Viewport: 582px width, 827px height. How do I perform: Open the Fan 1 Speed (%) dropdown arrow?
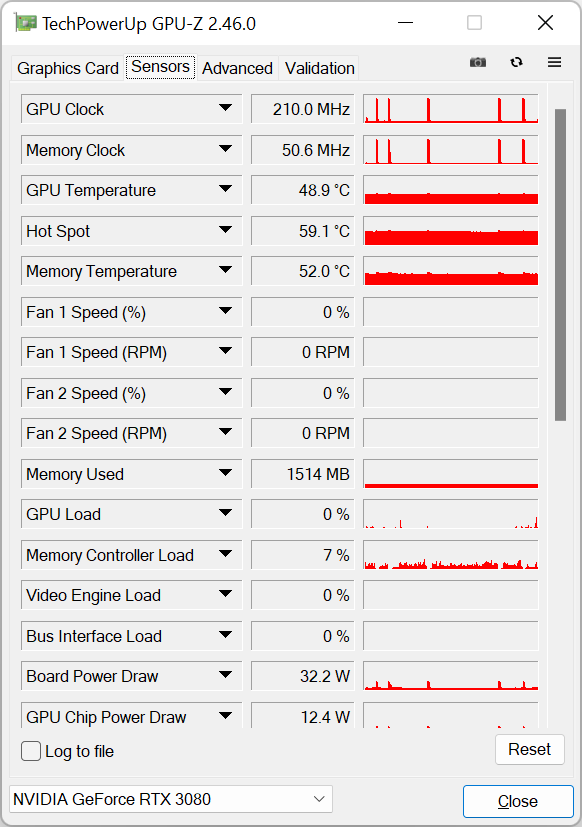pos(225,311)
